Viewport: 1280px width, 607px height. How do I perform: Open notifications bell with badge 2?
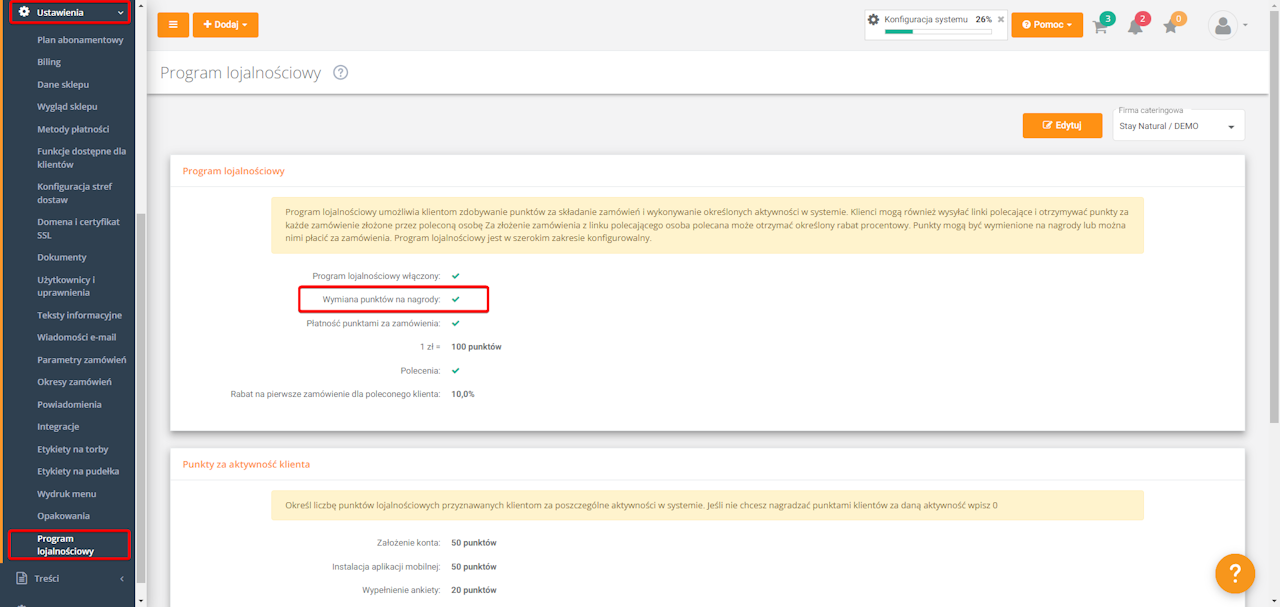click(x=1135, y=26)
